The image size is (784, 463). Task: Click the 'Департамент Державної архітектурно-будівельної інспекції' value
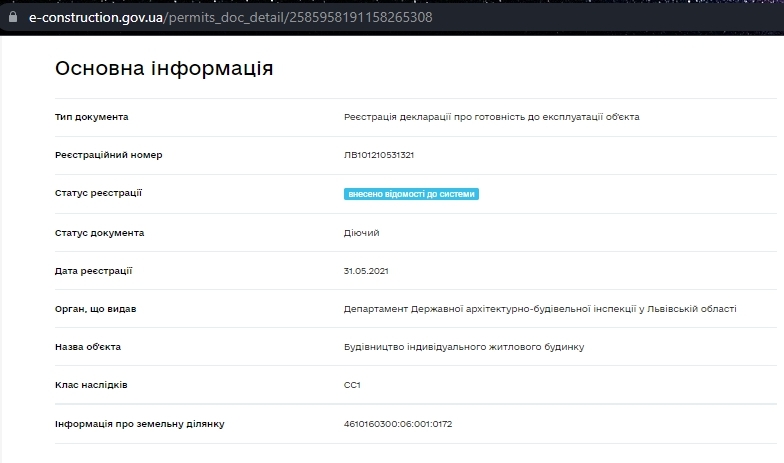tap(540, 309)
